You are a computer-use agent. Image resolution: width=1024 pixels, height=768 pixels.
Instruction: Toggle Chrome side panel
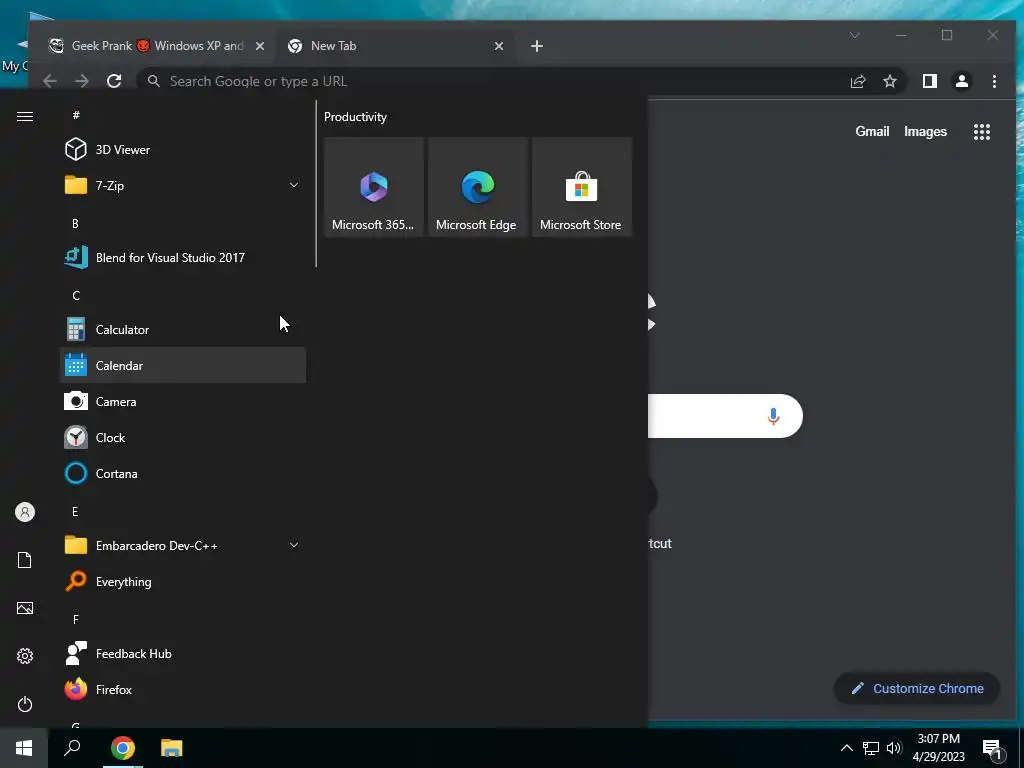pyautogui.click(x=930, y=81)
